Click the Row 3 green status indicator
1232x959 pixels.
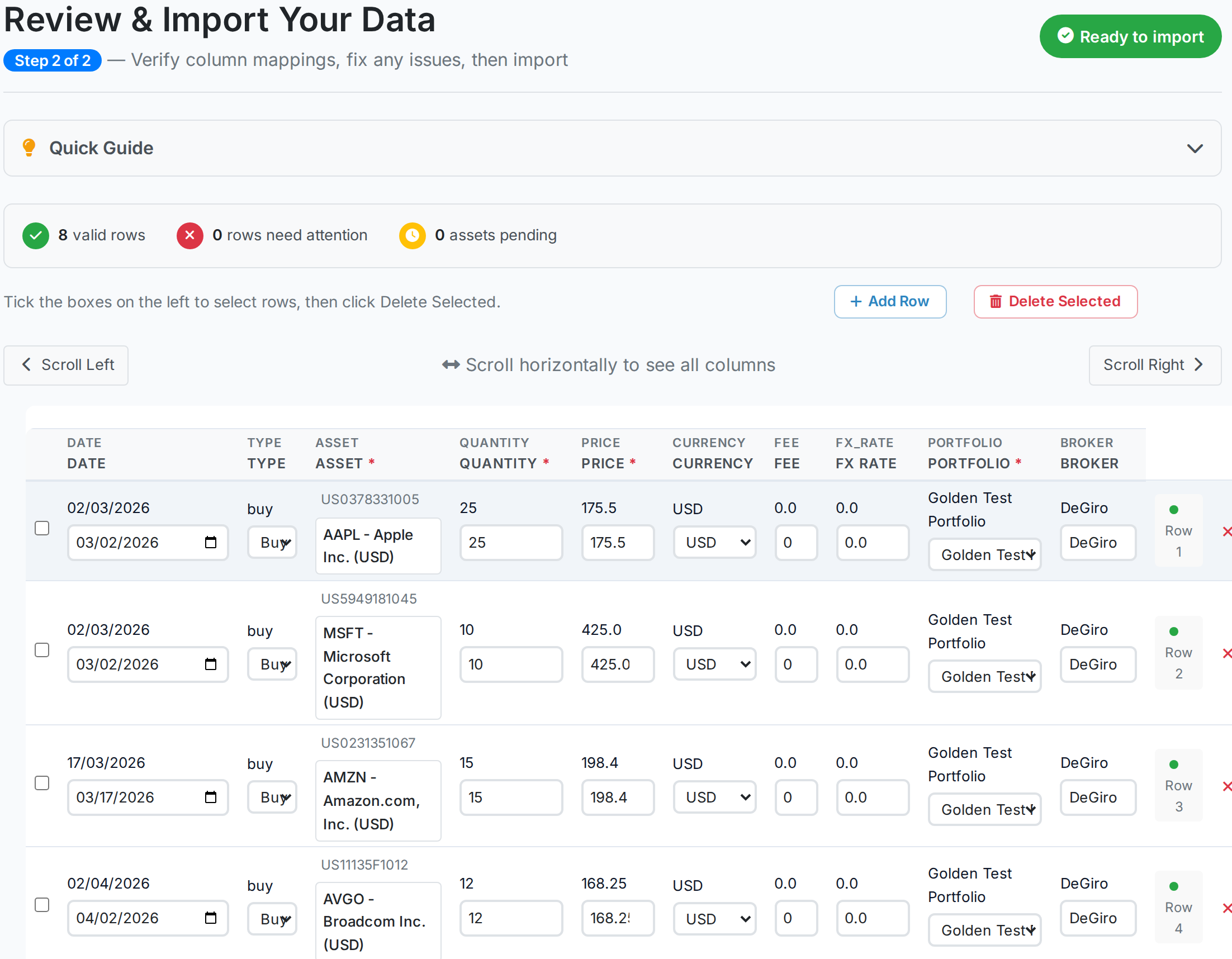(x=1174, y=765)
